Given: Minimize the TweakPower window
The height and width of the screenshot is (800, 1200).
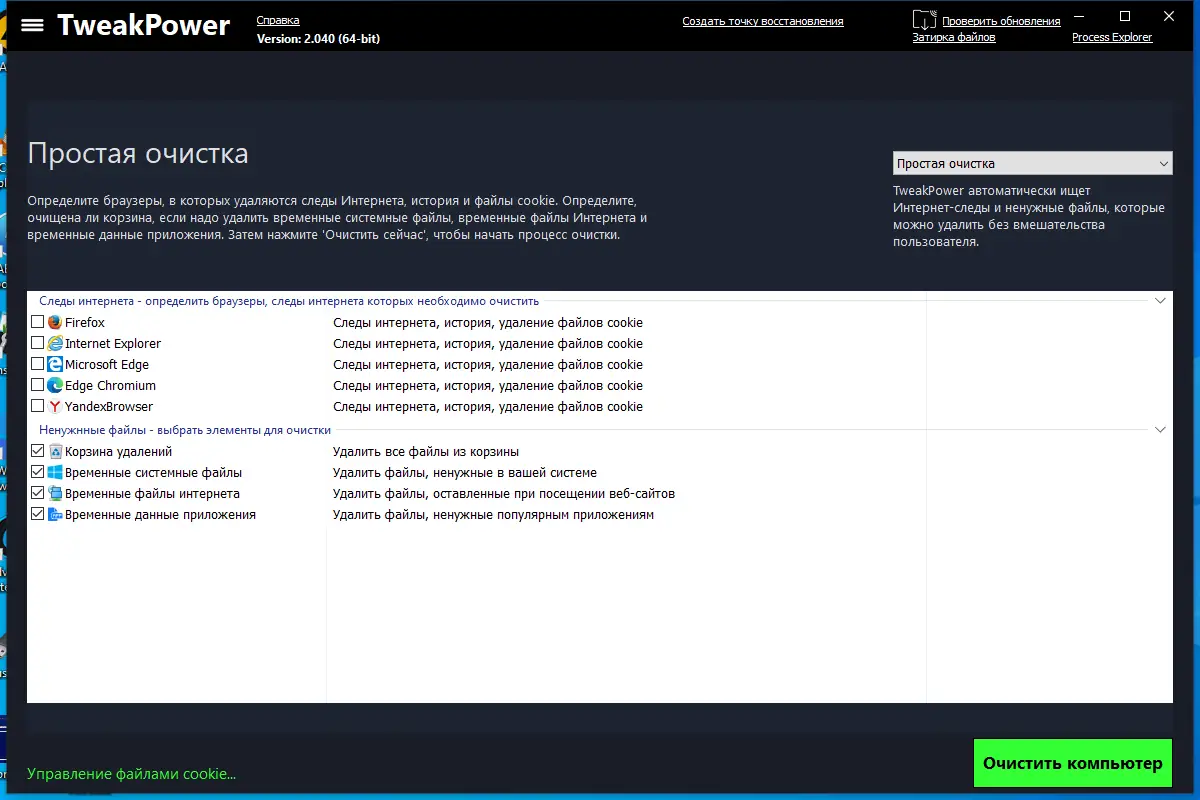Looking at the screenshot, I should (1079, 16).
